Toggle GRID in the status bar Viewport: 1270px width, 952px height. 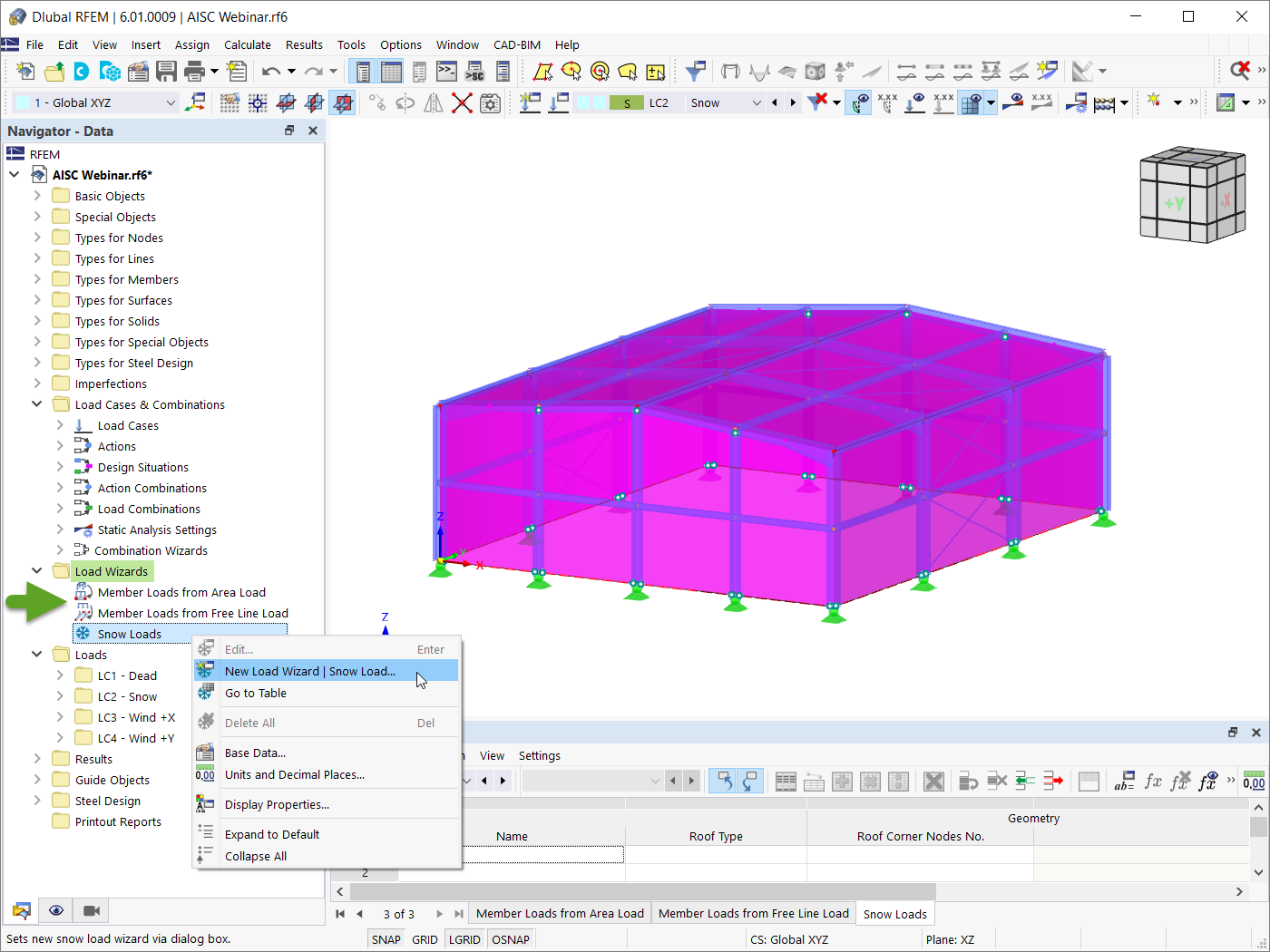[425, 939]
